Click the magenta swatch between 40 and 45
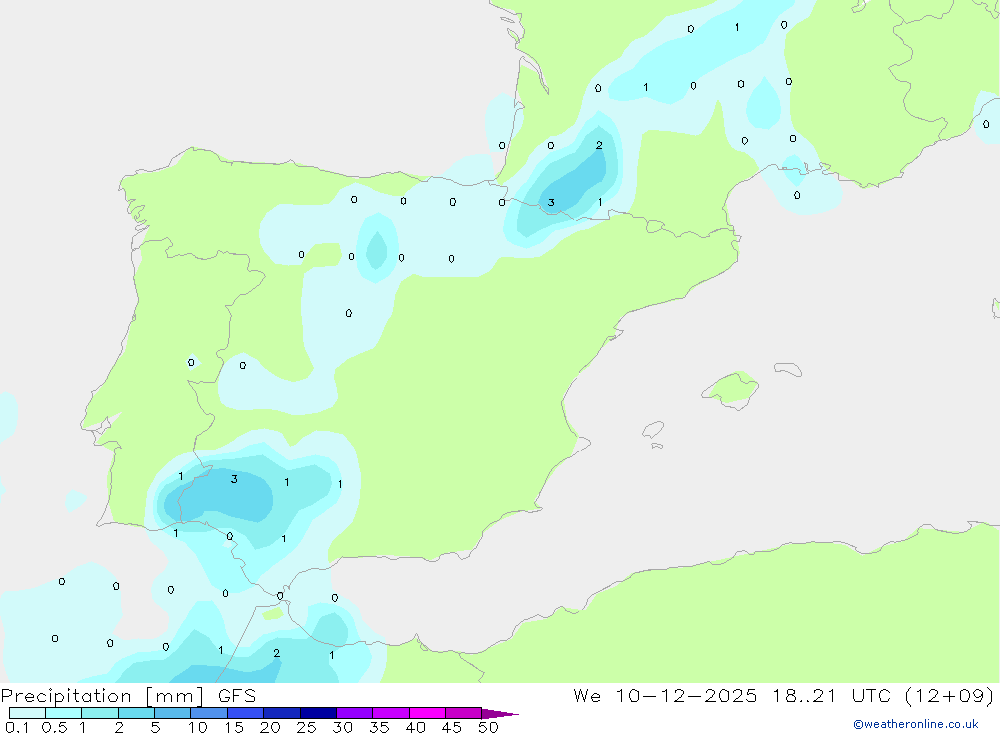Viewport: 1000px width, 733px height. click(427, 713)
